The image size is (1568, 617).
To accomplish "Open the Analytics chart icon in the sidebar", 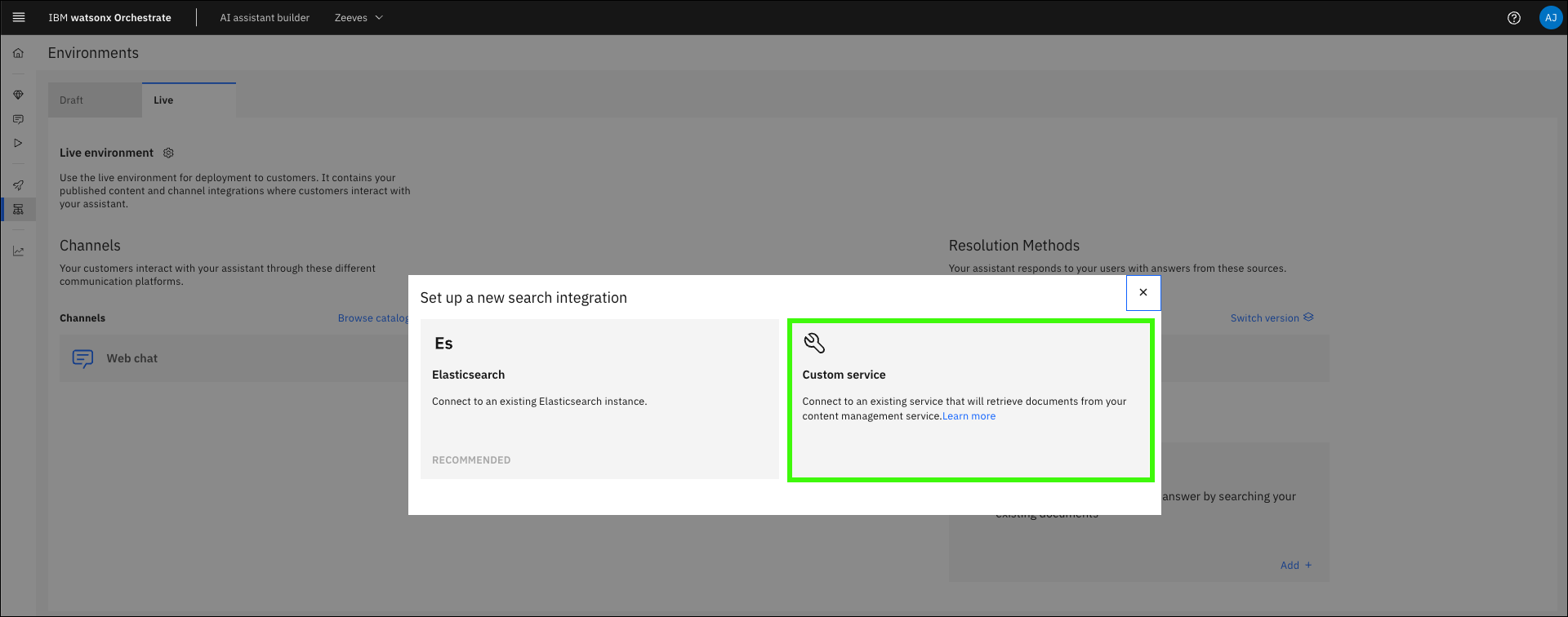I will click(18, 251).
